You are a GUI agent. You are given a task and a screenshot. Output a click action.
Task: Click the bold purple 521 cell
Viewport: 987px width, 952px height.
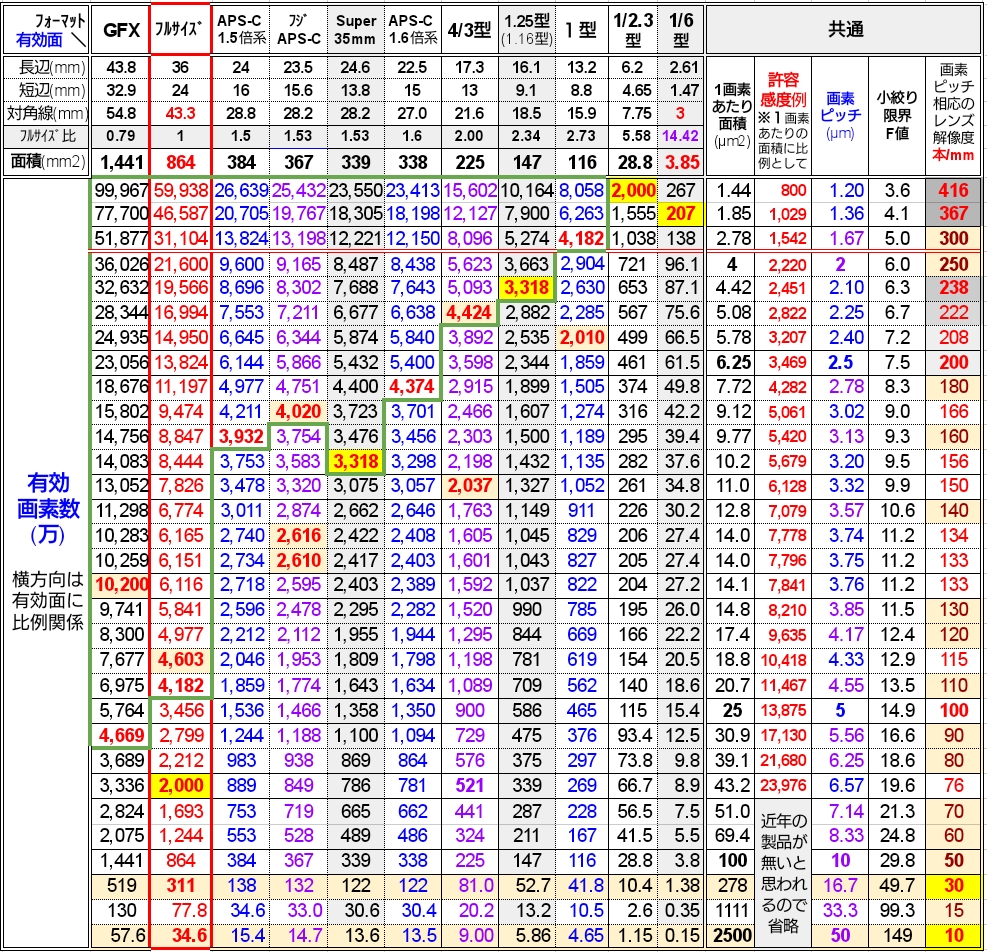click(470, 786)
